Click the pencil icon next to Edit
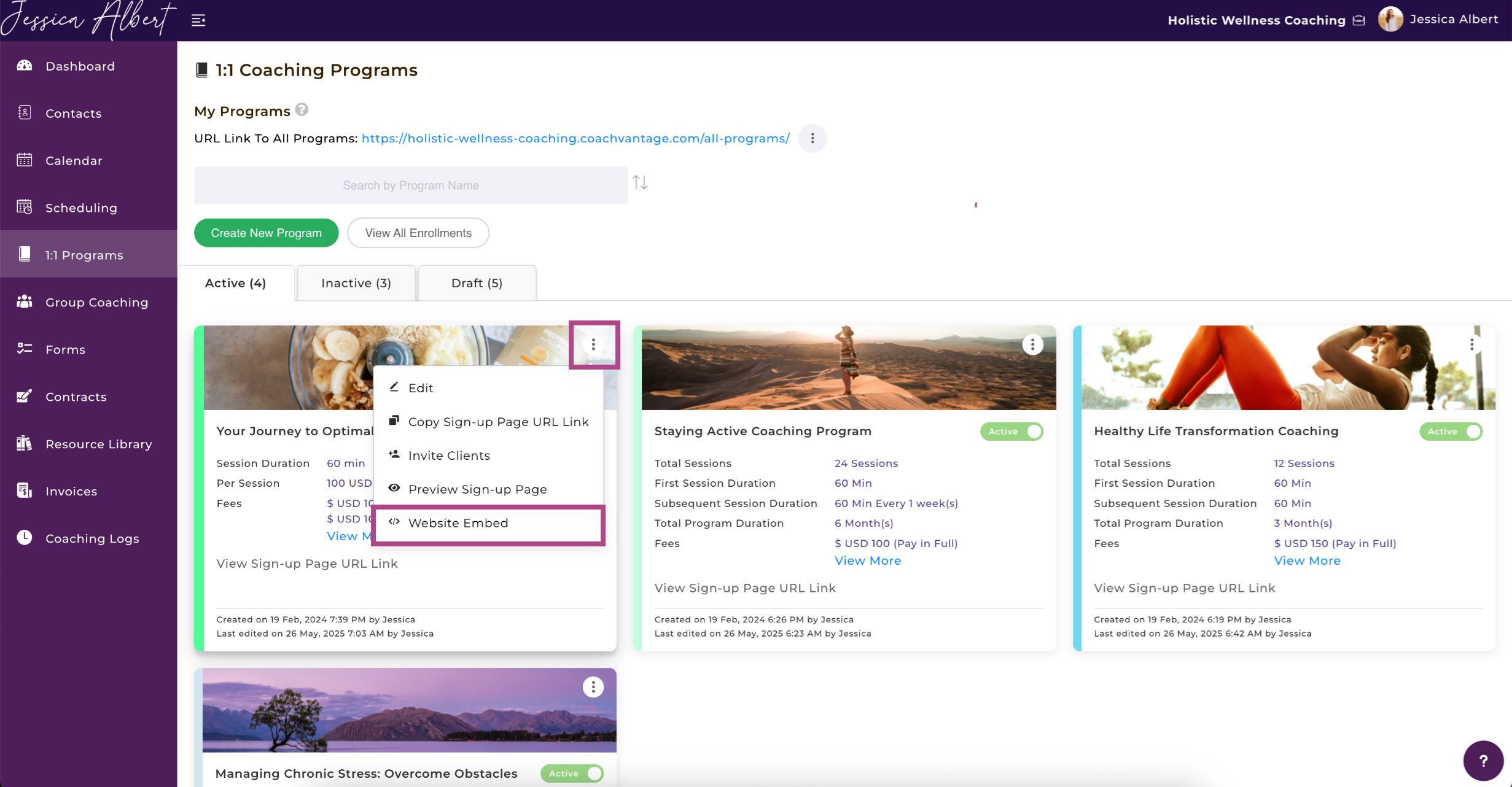Viewport: 1512px width, 787px height. click(x=394, y=387)
